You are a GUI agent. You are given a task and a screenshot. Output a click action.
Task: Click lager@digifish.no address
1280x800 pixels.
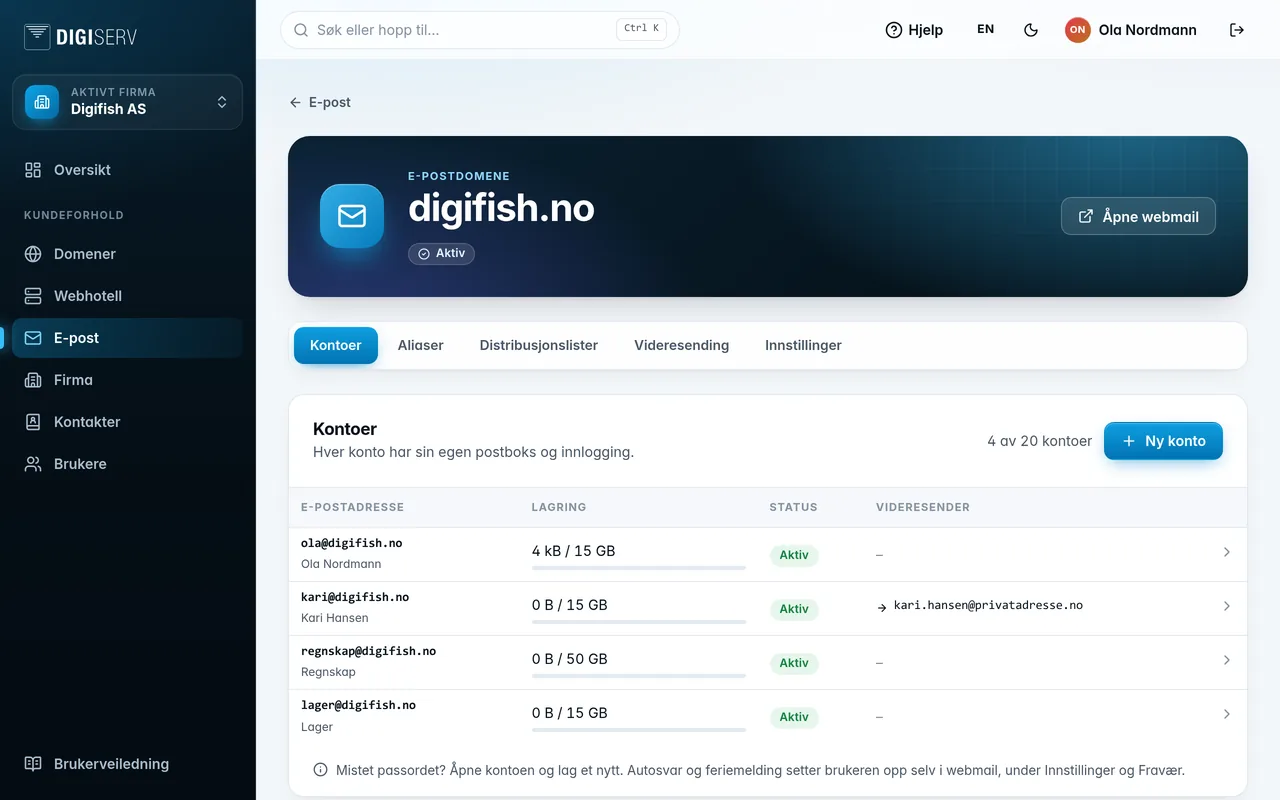point(359,705)
